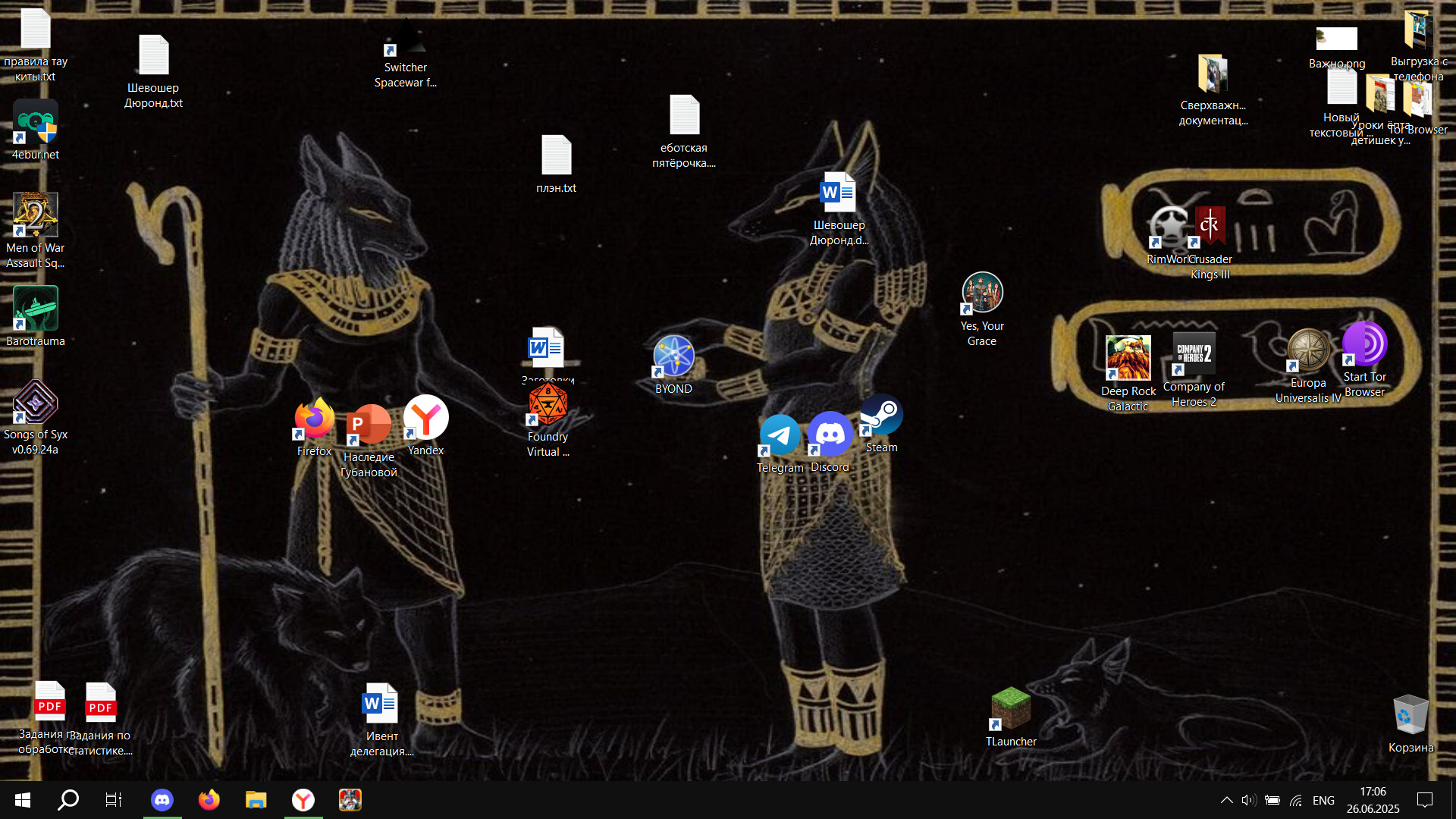Open File Explorer from the taskbar

[256, 800]
